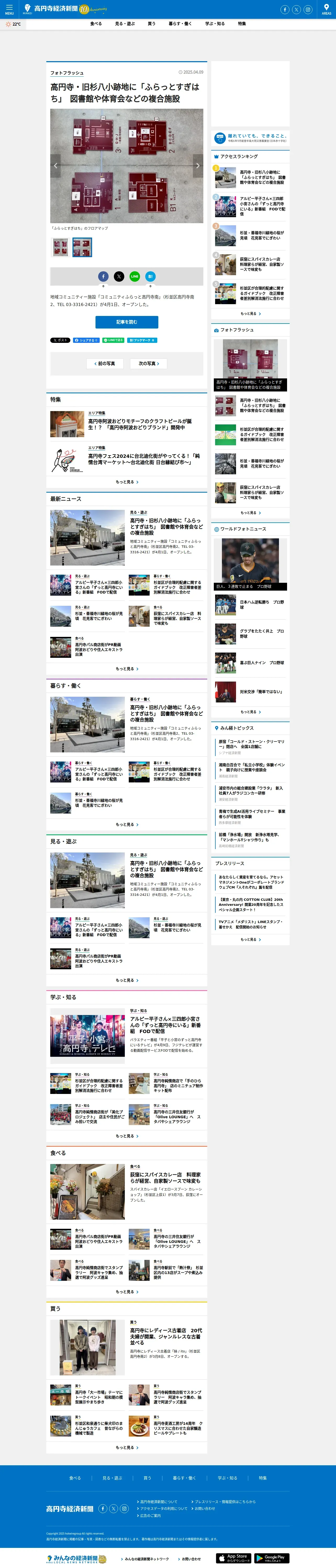Open the 原宿「コールド・ストーン・クリーマリー」 topic
The height and width of the screenshot is (1568, 336).
[251, 745]
